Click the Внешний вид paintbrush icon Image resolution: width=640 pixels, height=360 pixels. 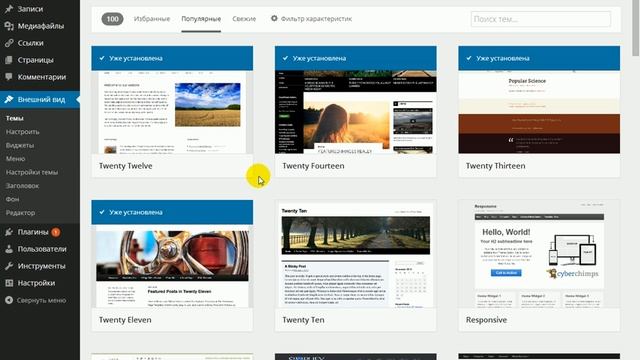click(x=9, y=99)
